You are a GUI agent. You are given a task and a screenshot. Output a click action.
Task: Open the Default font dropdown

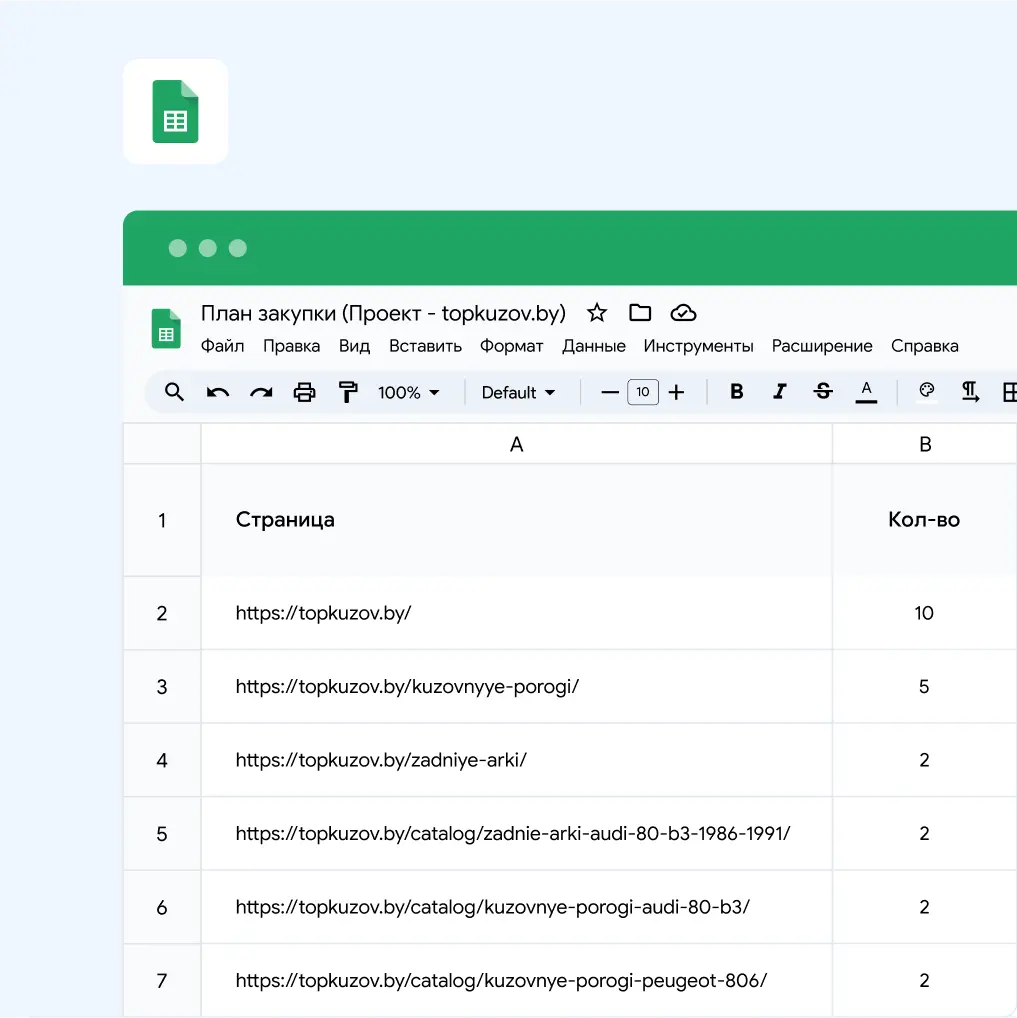pyautogui.click(x=520, y=392)
